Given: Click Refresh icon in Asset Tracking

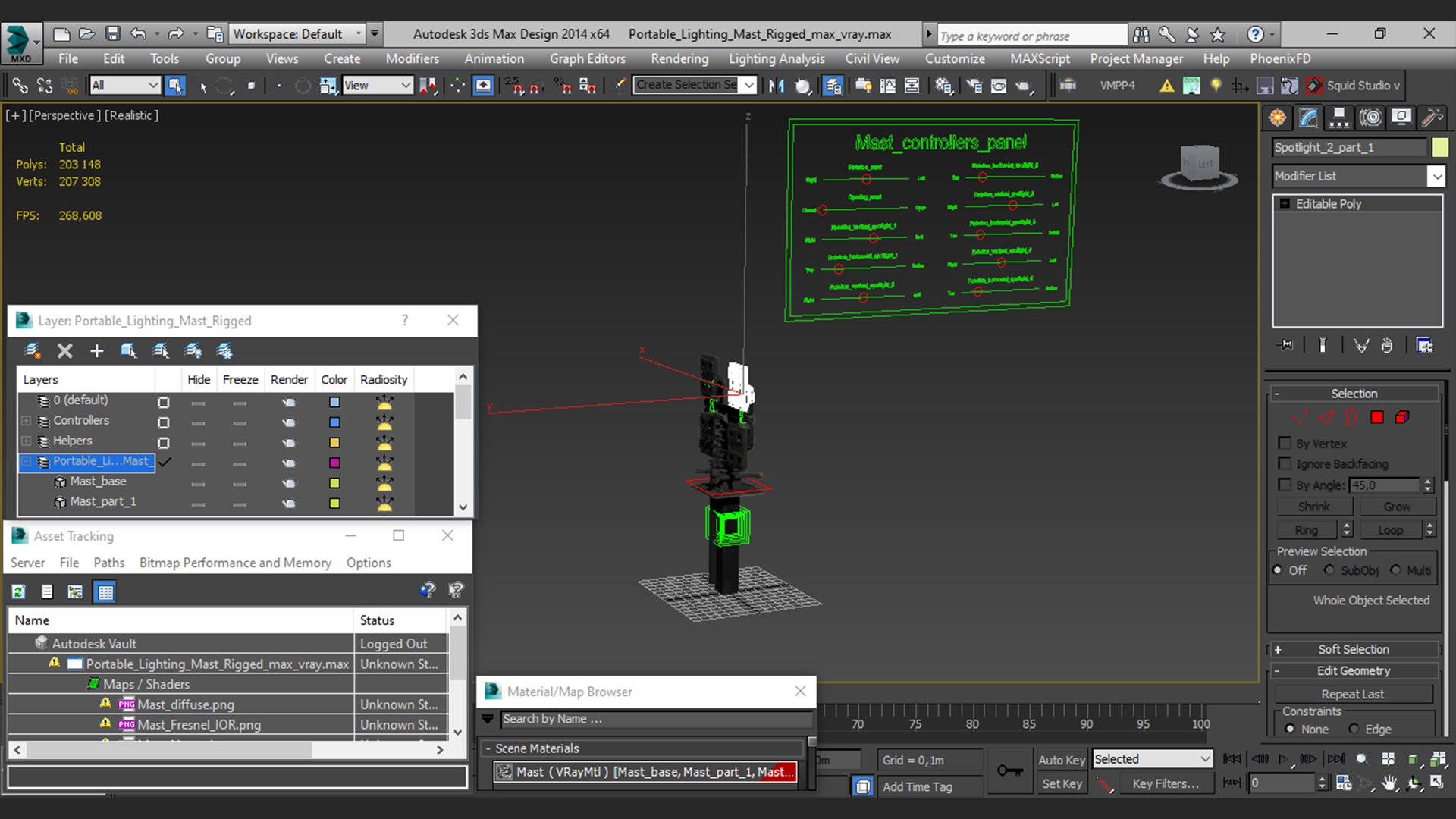Looking at the screenshot, I should click(x=19, y=591).
